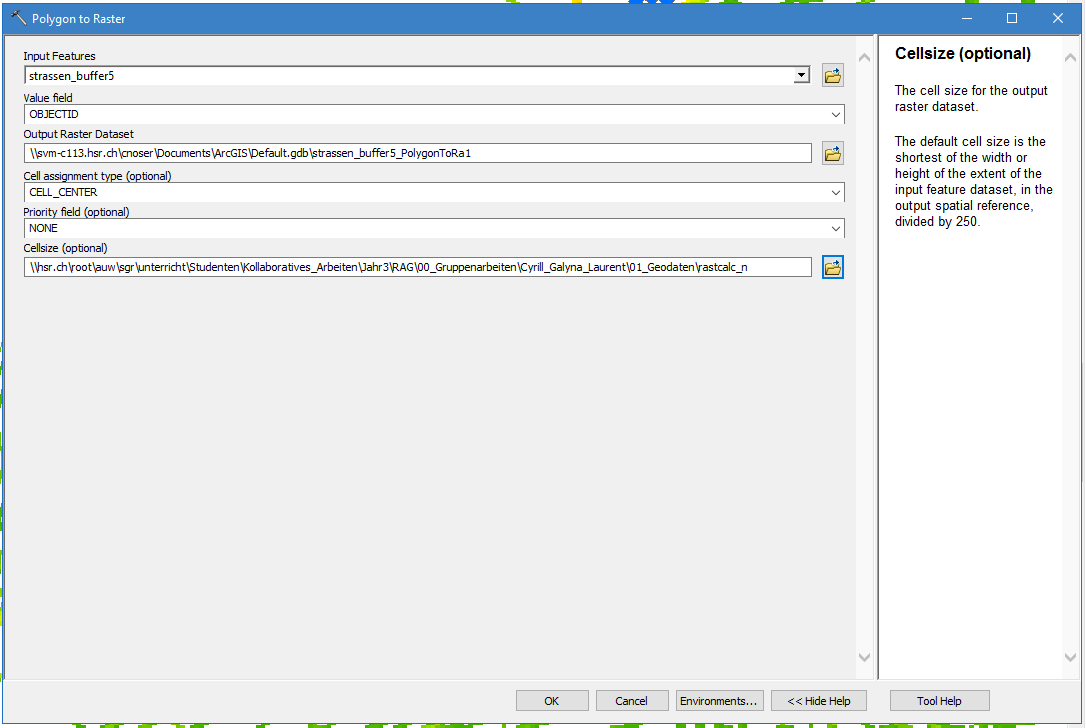Screen dimensions: 1086x728
Task: Click the browse folder icon for Input Features
Action: pyautogui.click(x=832, y=75)
